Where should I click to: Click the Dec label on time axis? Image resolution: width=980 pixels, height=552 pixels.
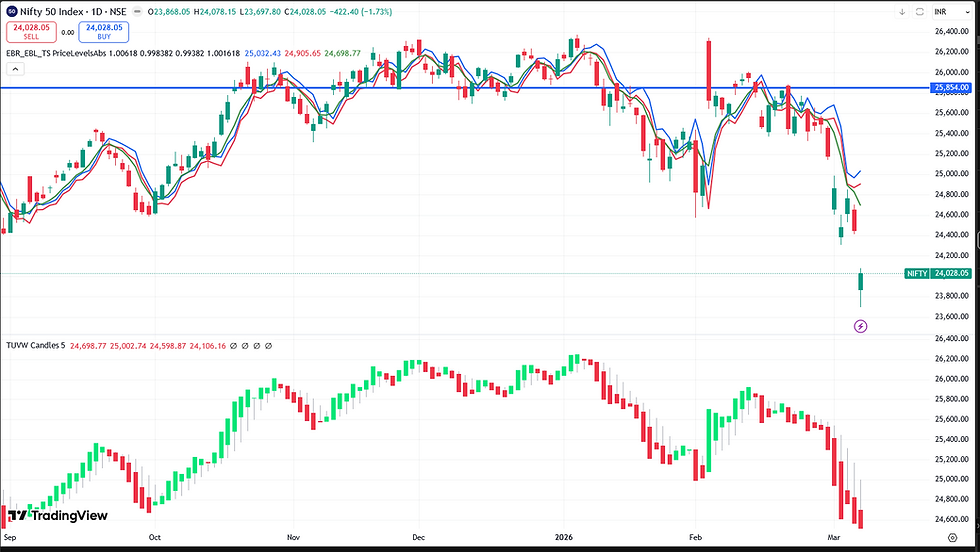point(419,537)
